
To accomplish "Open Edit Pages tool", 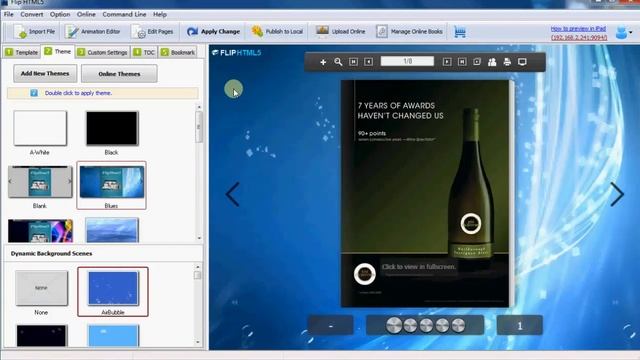I will 152,31.
